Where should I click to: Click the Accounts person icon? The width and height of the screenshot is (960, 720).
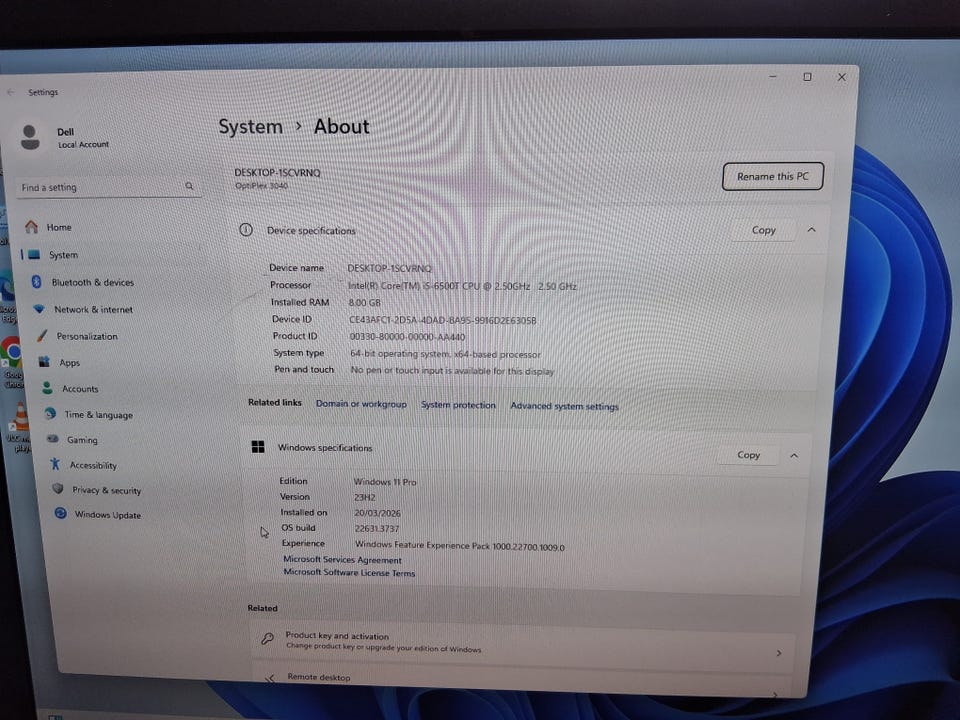pyautogui.click(x=47, y=388)
